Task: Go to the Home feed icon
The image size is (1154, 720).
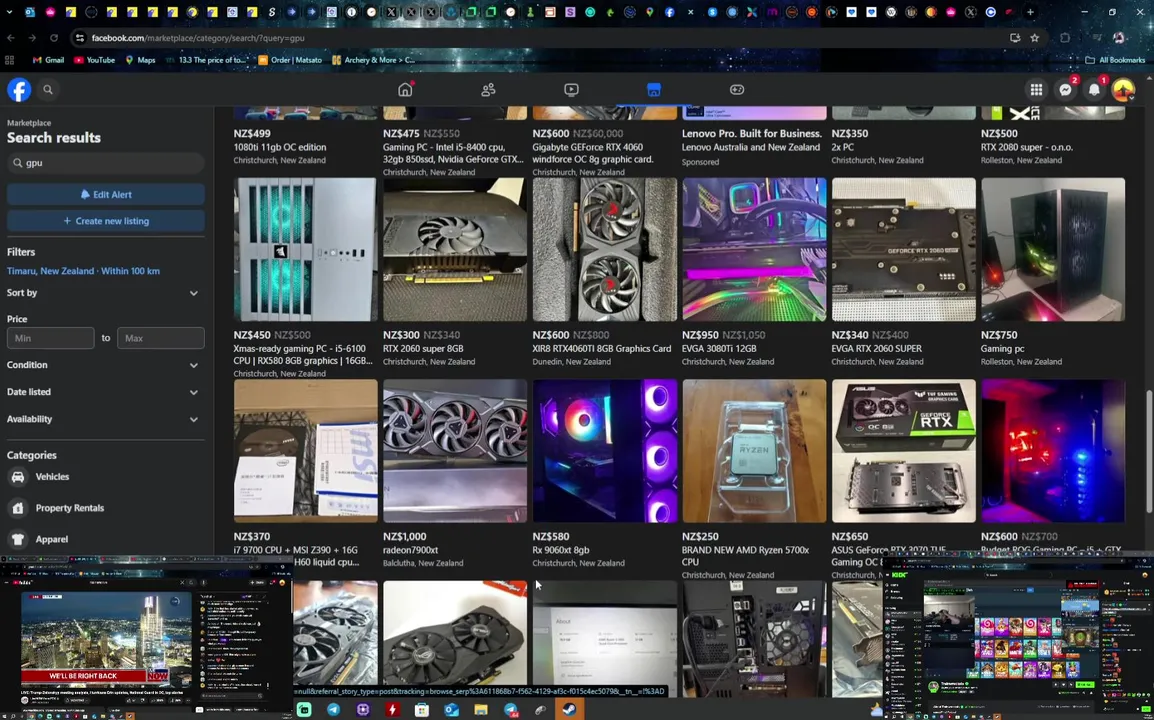Action: tap(405, 90)
